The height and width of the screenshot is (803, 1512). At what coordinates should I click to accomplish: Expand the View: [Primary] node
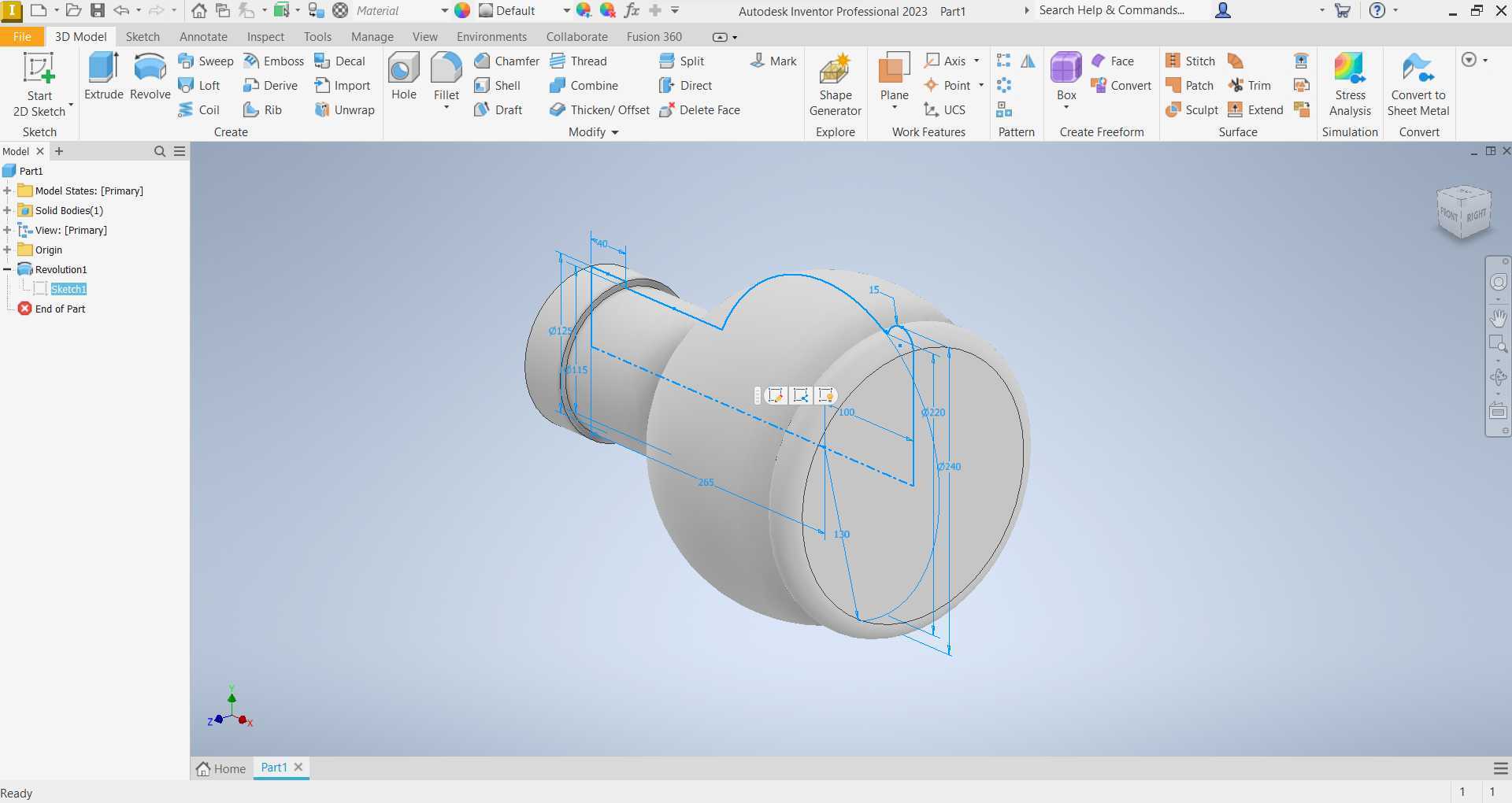7,230
